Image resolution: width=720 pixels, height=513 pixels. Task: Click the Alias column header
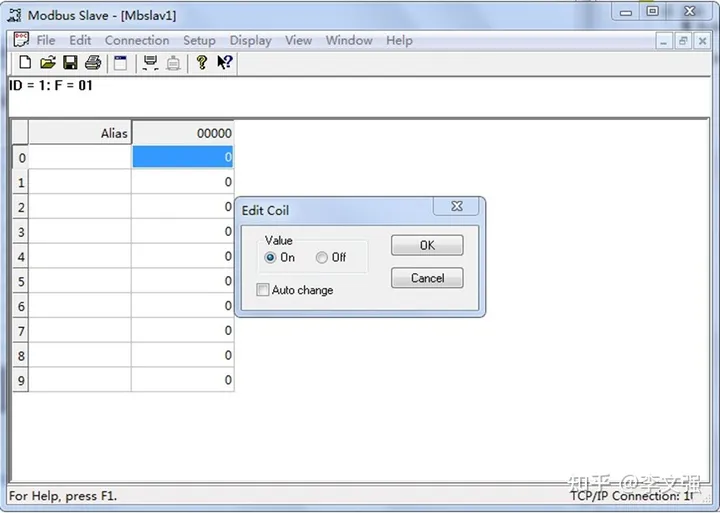click(80, 133)
